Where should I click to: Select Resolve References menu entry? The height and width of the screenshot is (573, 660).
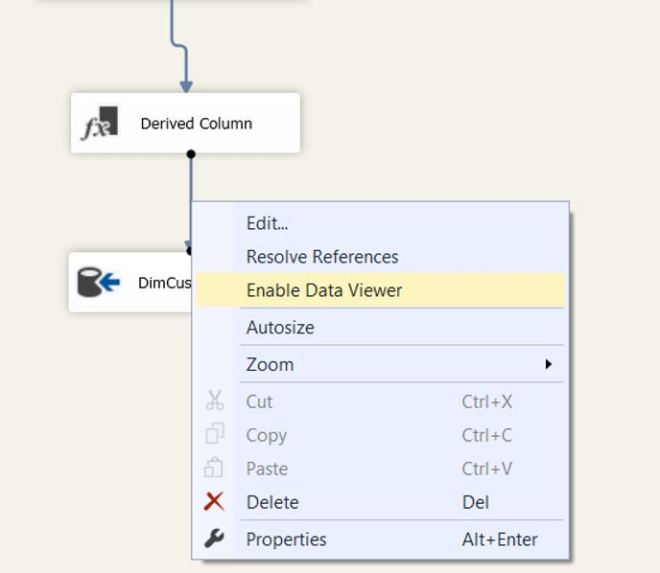322,257
